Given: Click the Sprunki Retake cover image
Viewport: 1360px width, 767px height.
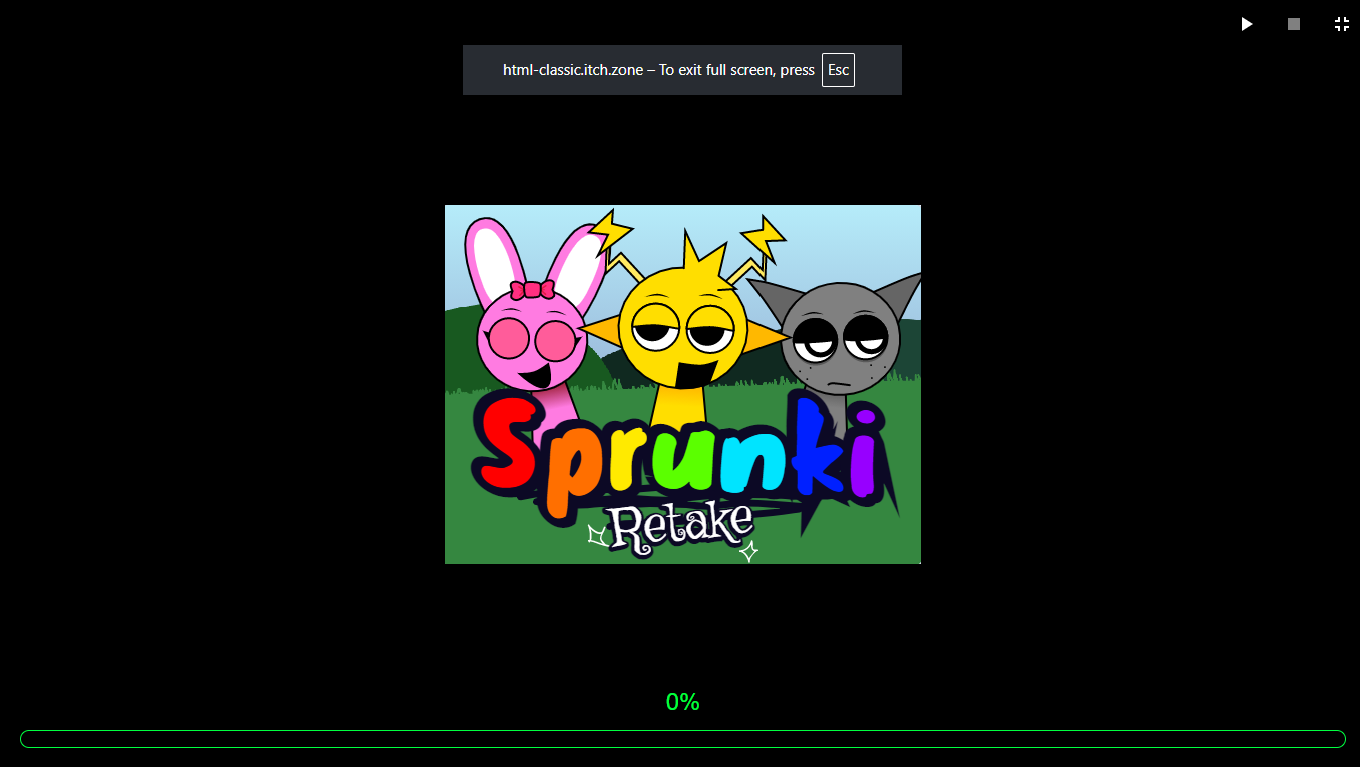Looking at the screenshot, I should coord(683,384).
